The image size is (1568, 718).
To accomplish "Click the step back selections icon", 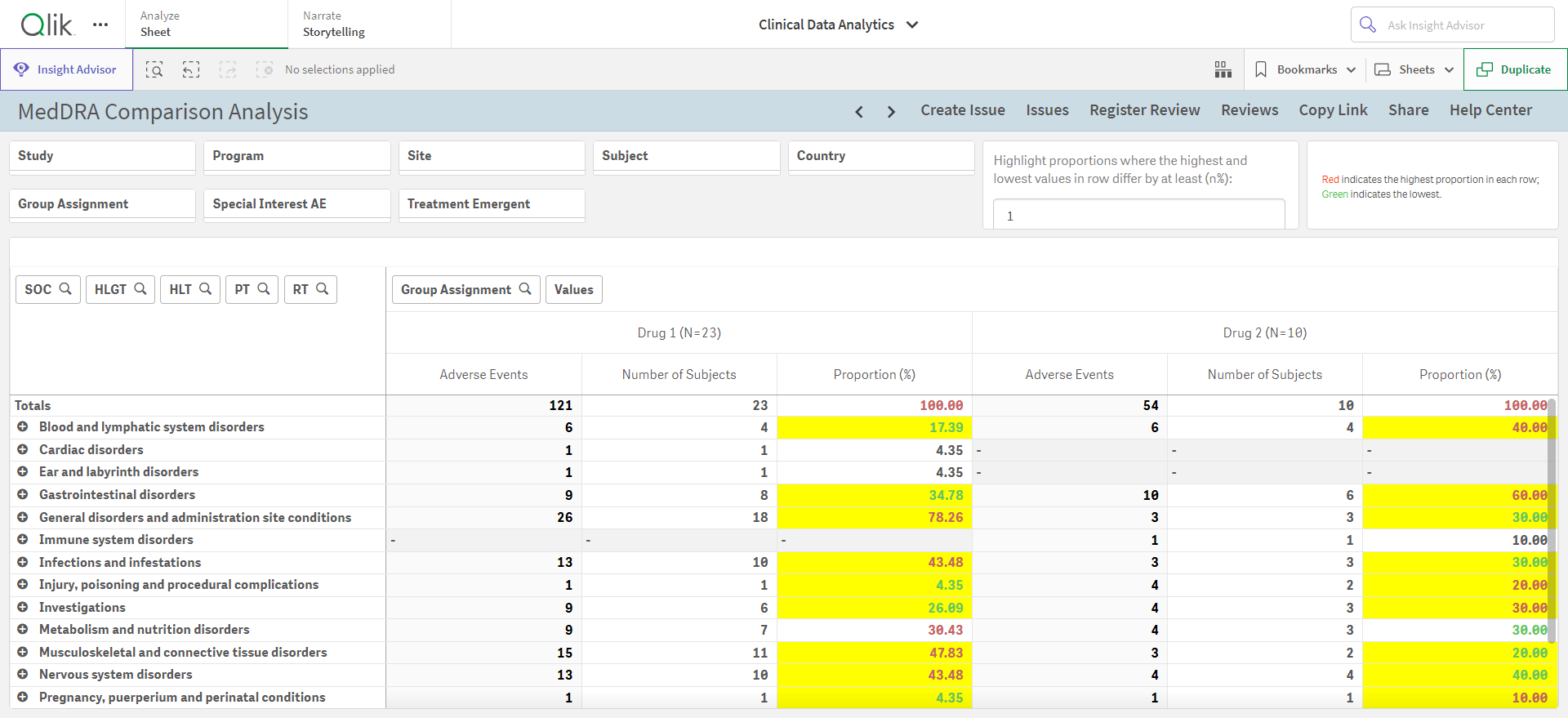I will coord(191,69).
